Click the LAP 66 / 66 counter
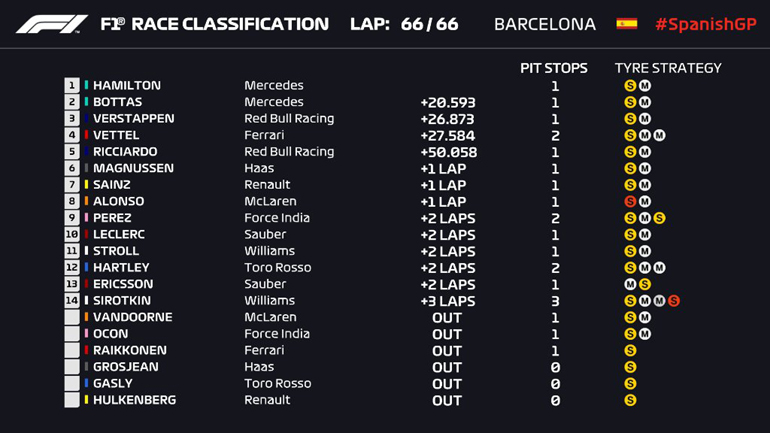The image size is (770, 433). tap(404, 24)
